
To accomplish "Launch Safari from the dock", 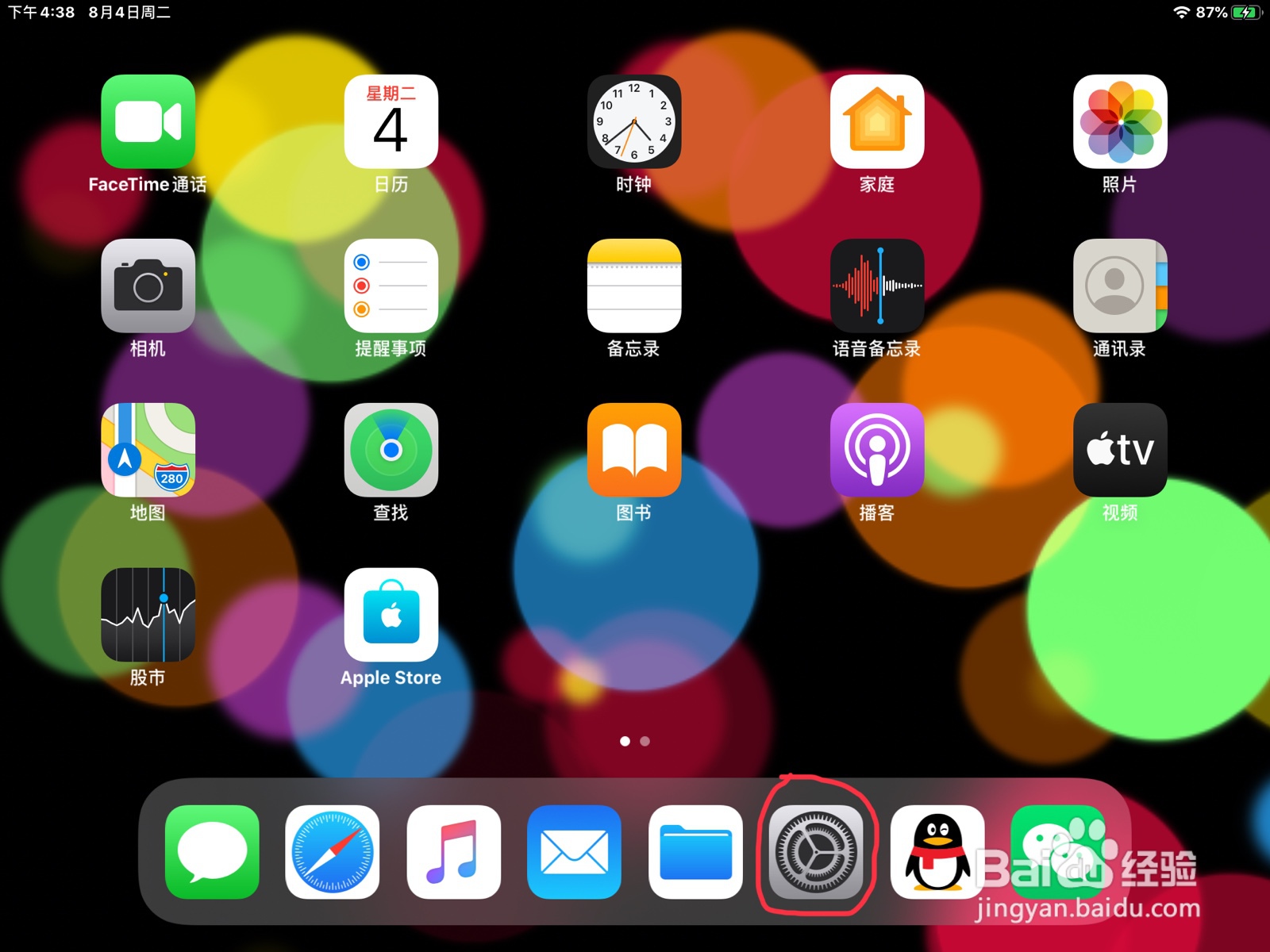I will [333, 852].
